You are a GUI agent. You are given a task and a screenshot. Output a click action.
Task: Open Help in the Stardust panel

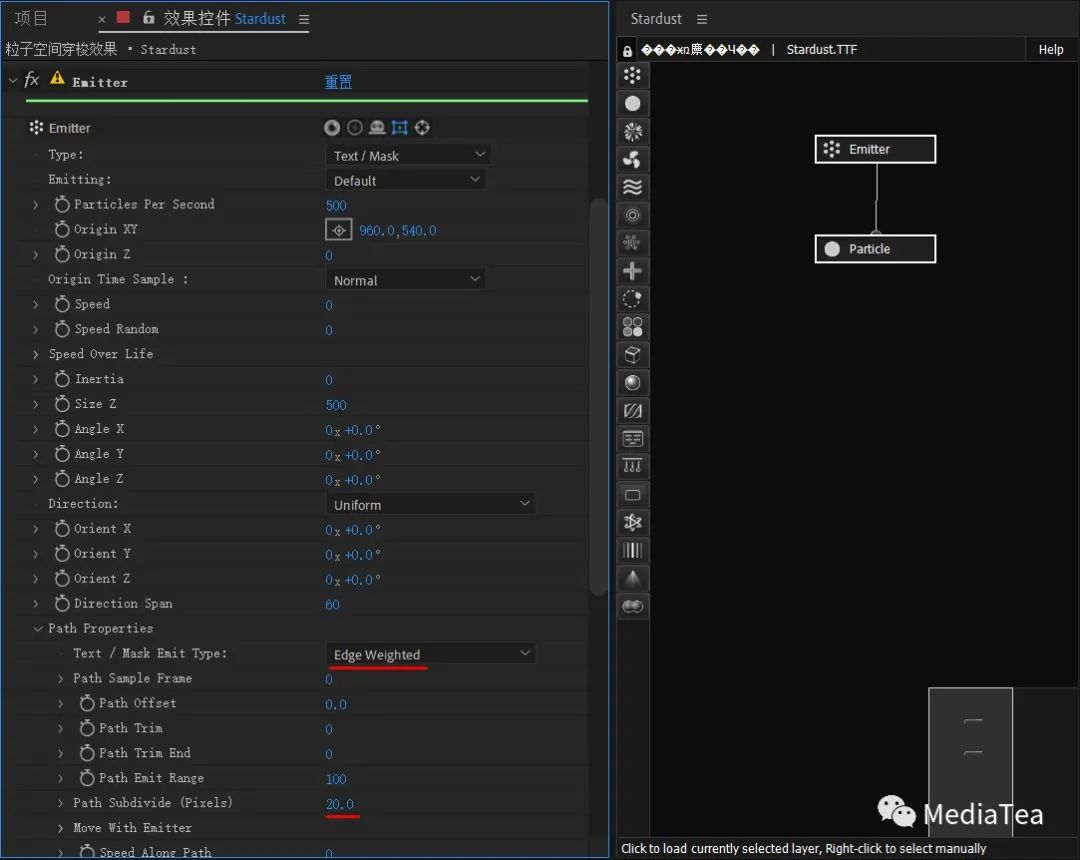[x=1050, y=50]
